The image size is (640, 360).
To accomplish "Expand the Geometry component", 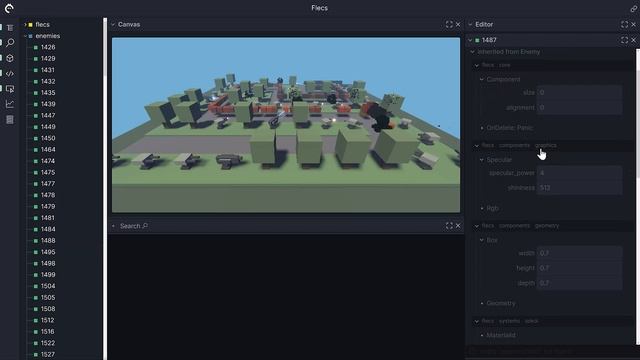I will [482, 303].
